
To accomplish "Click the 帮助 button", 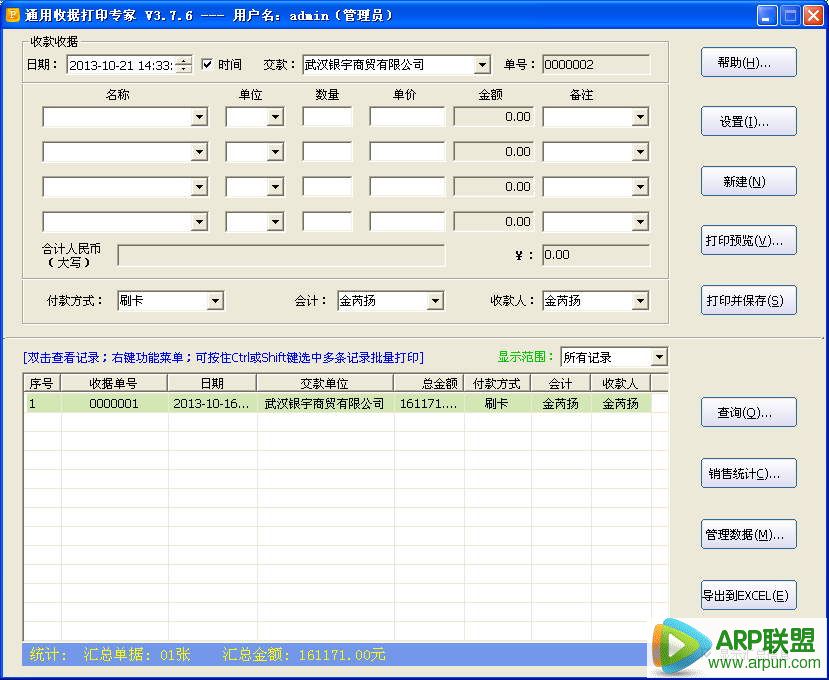I will [747, 61].
